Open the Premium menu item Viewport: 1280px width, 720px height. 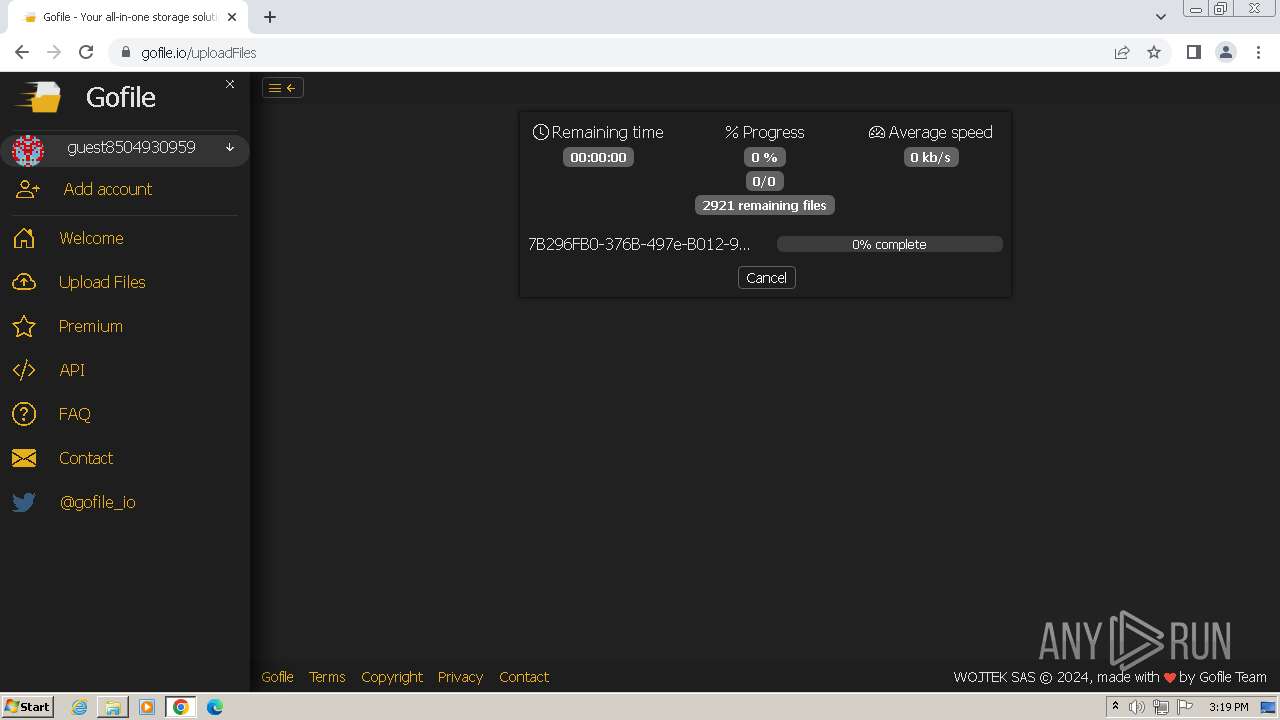pos(91,326)
